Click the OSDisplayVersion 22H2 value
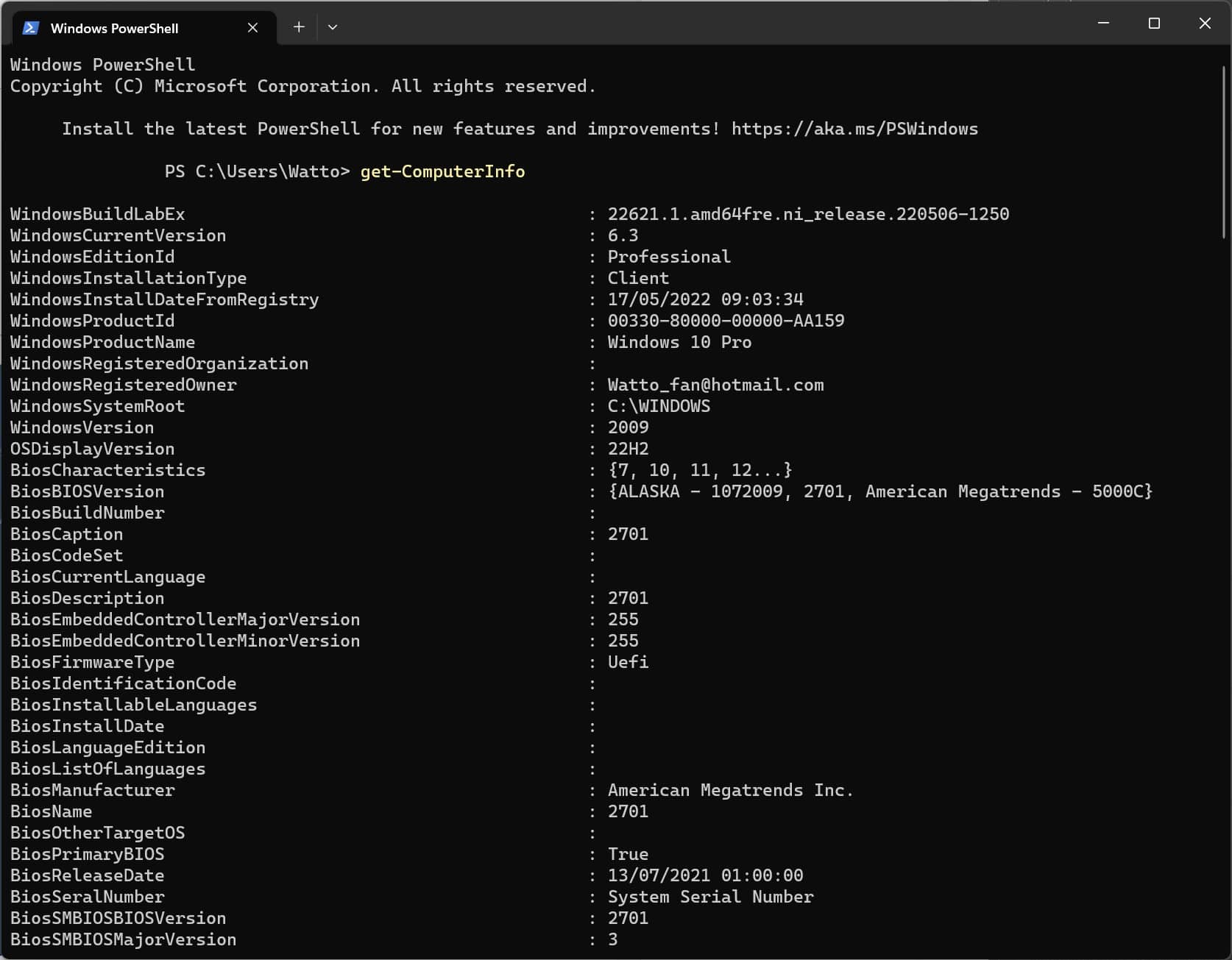The height and width of the screenshot is (960, 1232). click(x=628, y=449)
